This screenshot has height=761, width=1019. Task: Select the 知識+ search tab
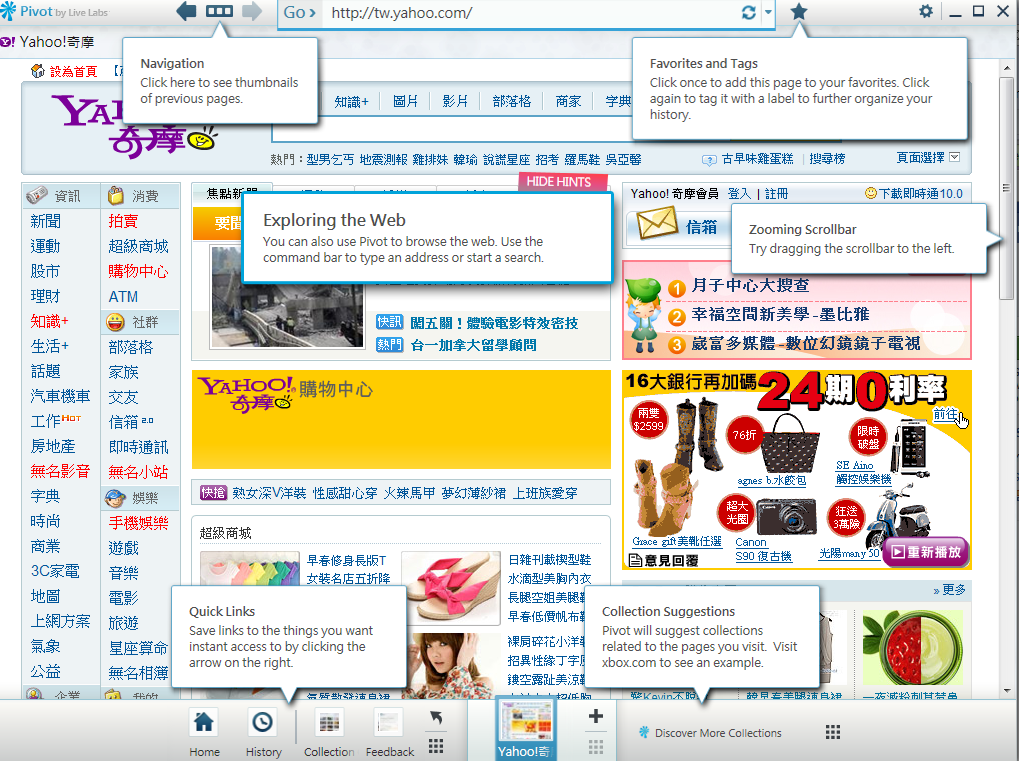(351, 101)
